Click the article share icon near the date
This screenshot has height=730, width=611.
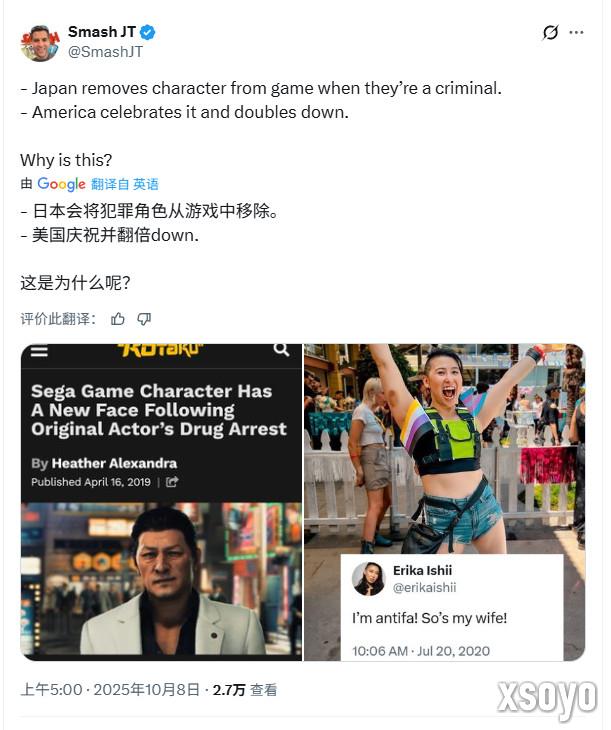[x=172, y=482]
